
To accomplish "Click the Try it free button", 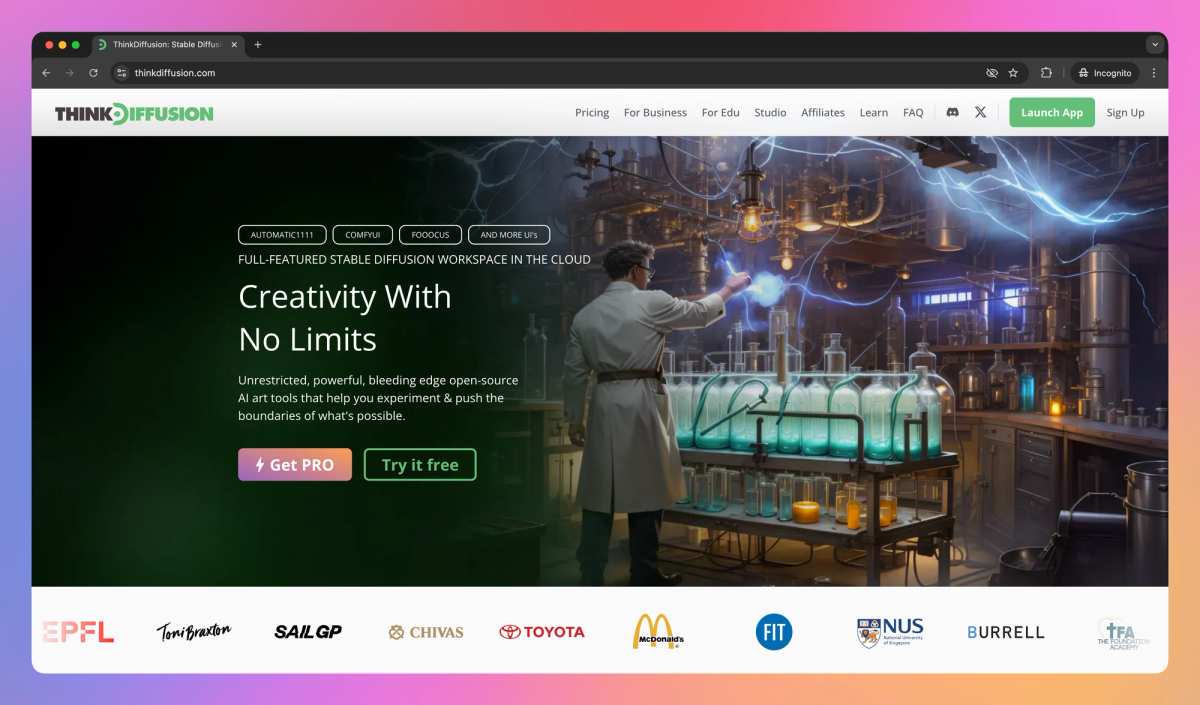I will [420, 465].
